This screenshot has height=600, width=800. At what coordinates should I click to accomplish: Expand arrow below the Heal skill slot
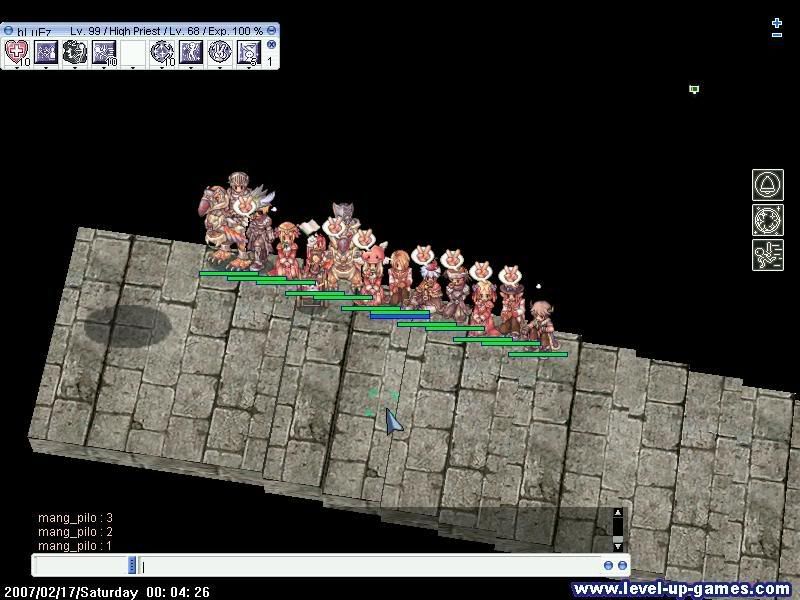point(17,68)
